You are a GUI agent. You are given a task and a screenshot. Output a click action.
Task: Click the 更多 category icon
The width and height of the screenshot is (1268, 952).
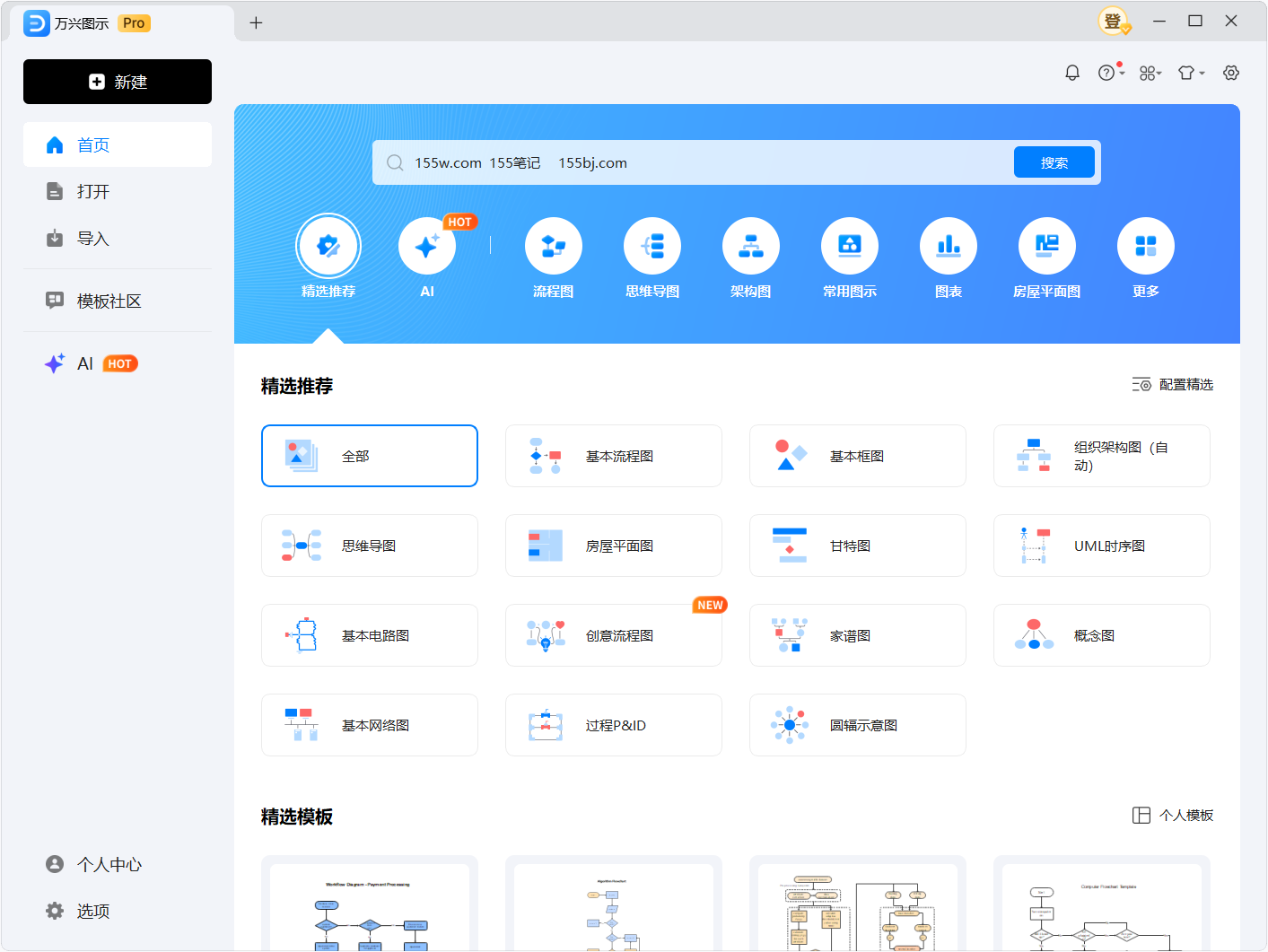click(1145, 246)
